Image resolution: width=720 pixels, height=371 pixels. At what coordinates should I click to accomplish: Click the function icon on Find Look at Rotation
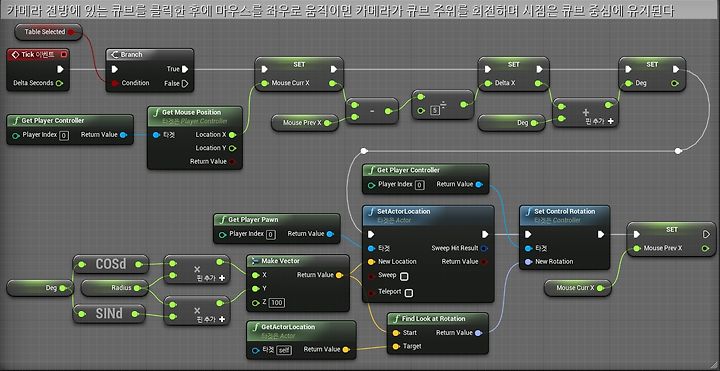click(x=396, y=319)
